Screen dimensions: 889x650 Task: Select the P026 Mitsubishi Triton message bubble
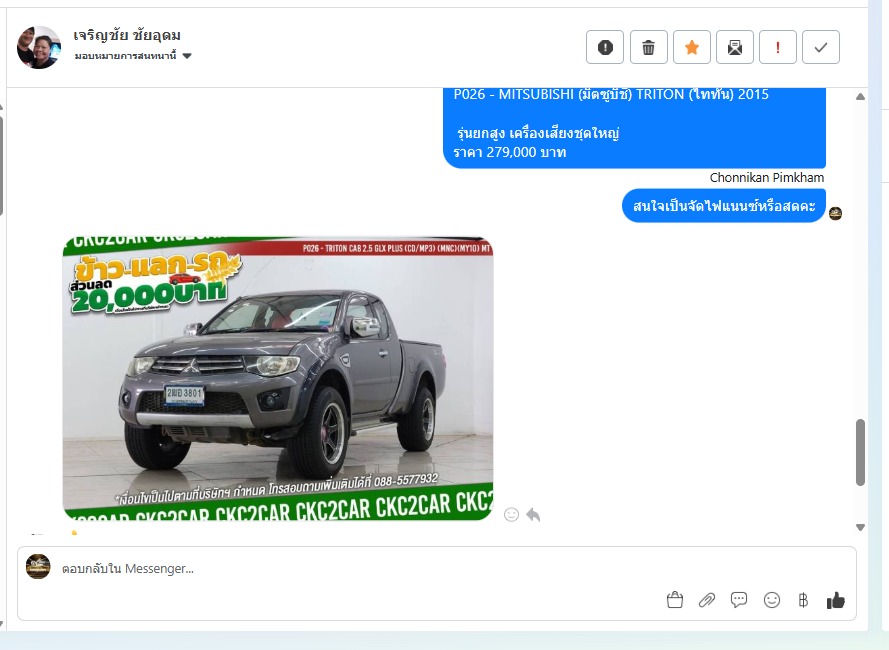[x=634, y=128]
